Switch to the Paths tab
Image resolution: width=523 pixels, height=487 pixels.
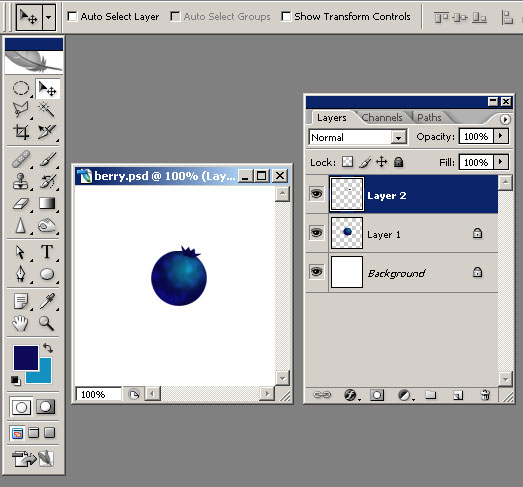429,117
